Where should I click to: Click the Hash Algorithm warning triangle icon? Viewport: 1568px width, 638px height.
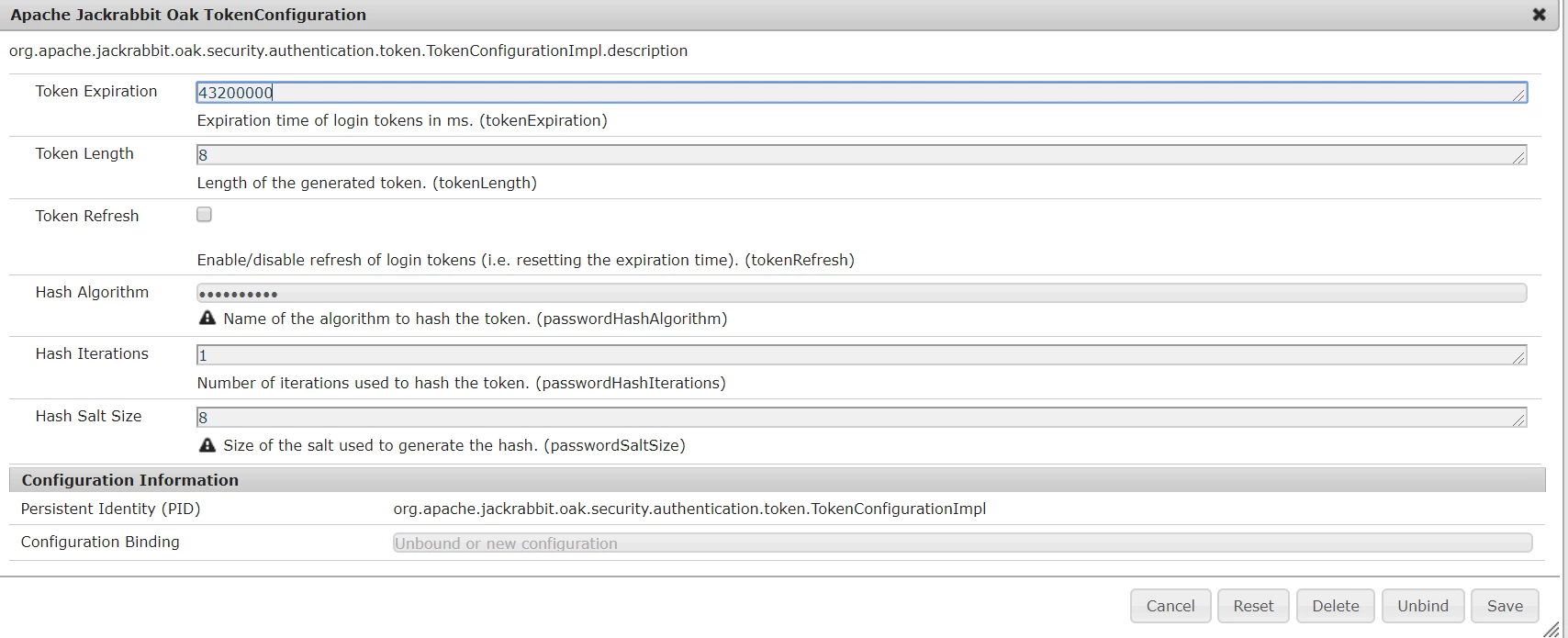[207, 318]
